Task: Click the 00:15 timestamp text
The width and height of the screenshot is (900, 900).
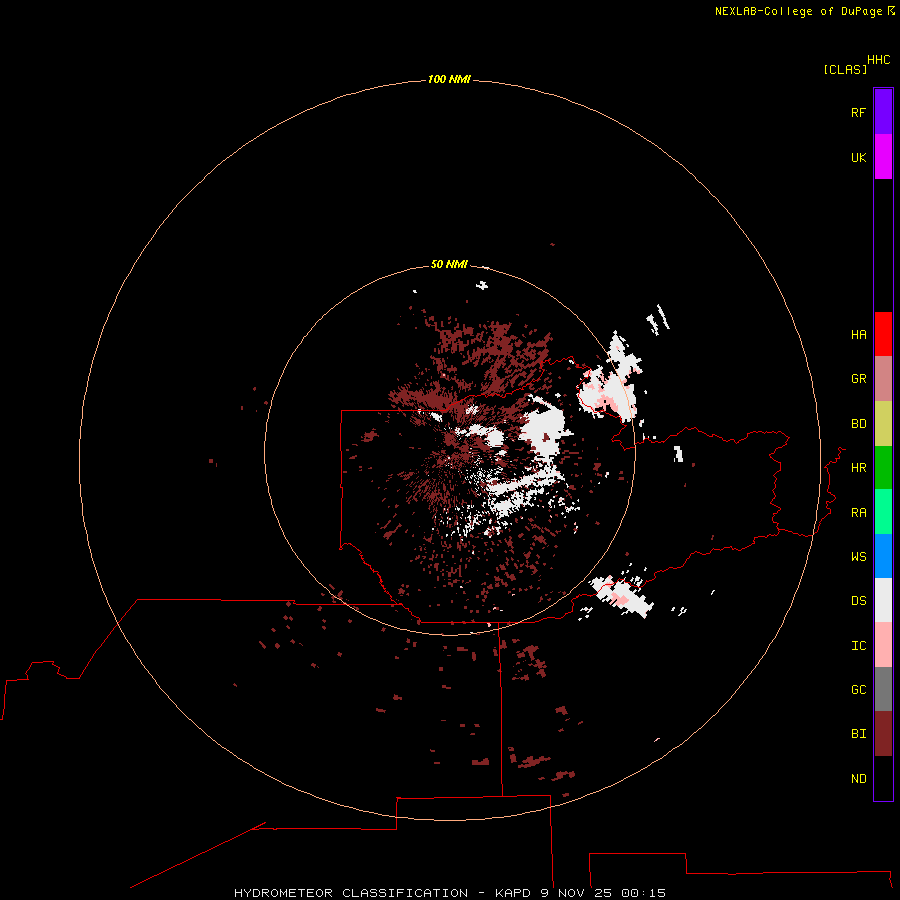Action: pyautogui.click(x=643, y=893)
